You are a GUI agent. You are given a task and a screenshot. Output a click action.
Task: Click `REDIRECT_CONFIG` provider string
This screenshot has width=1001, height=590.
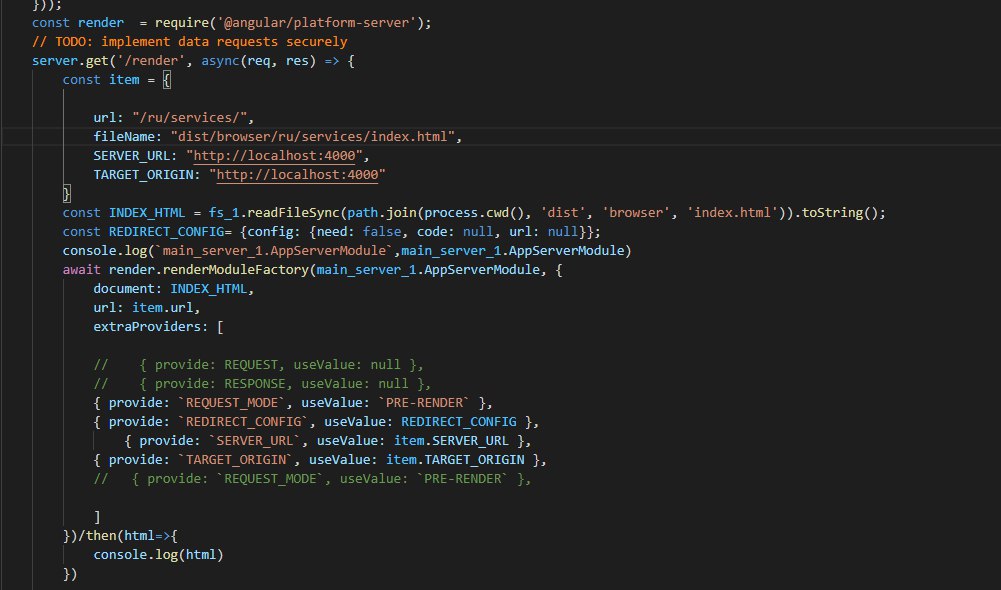pos(243,422)
